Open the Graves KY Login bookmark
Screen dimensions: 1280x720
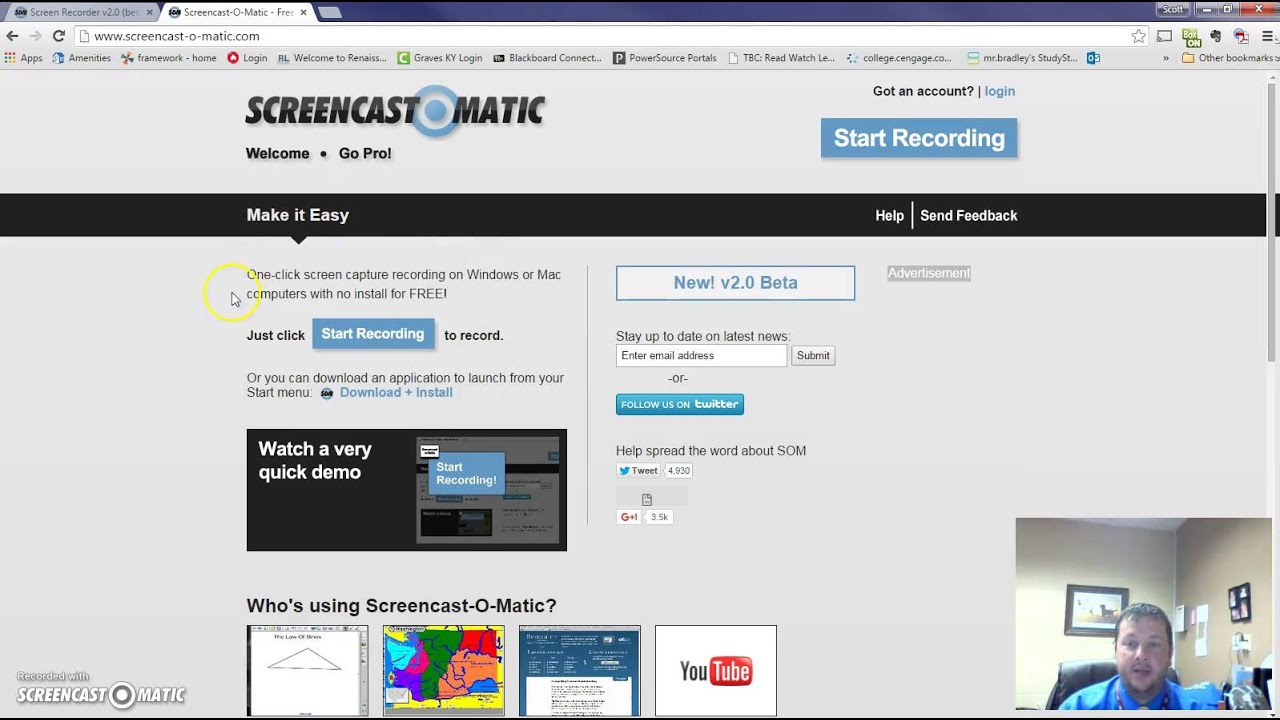point(440,58)
